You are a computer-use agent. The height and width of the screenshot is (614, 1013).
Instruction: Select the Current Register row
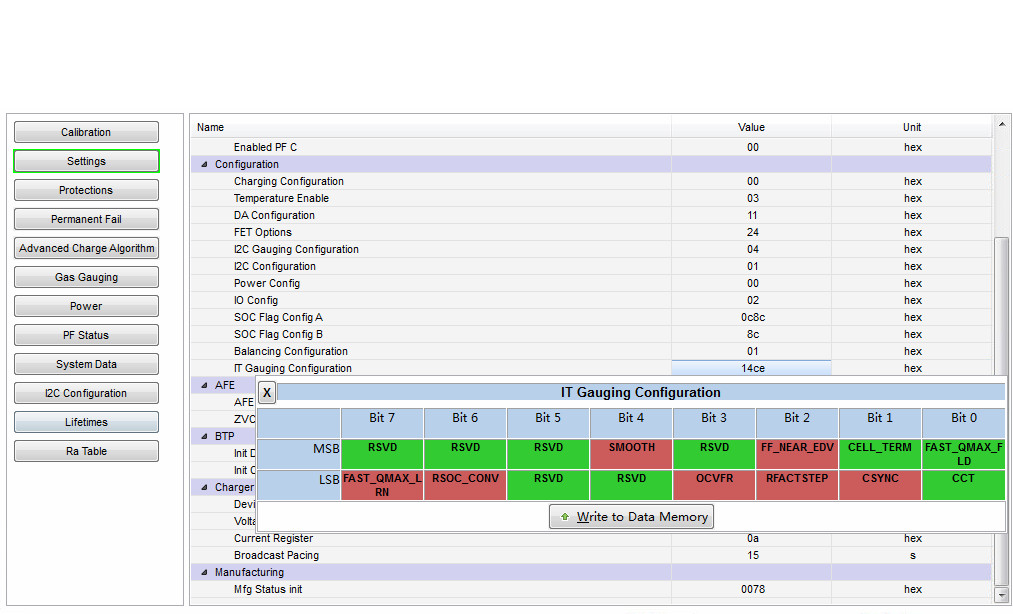point(591,538)
